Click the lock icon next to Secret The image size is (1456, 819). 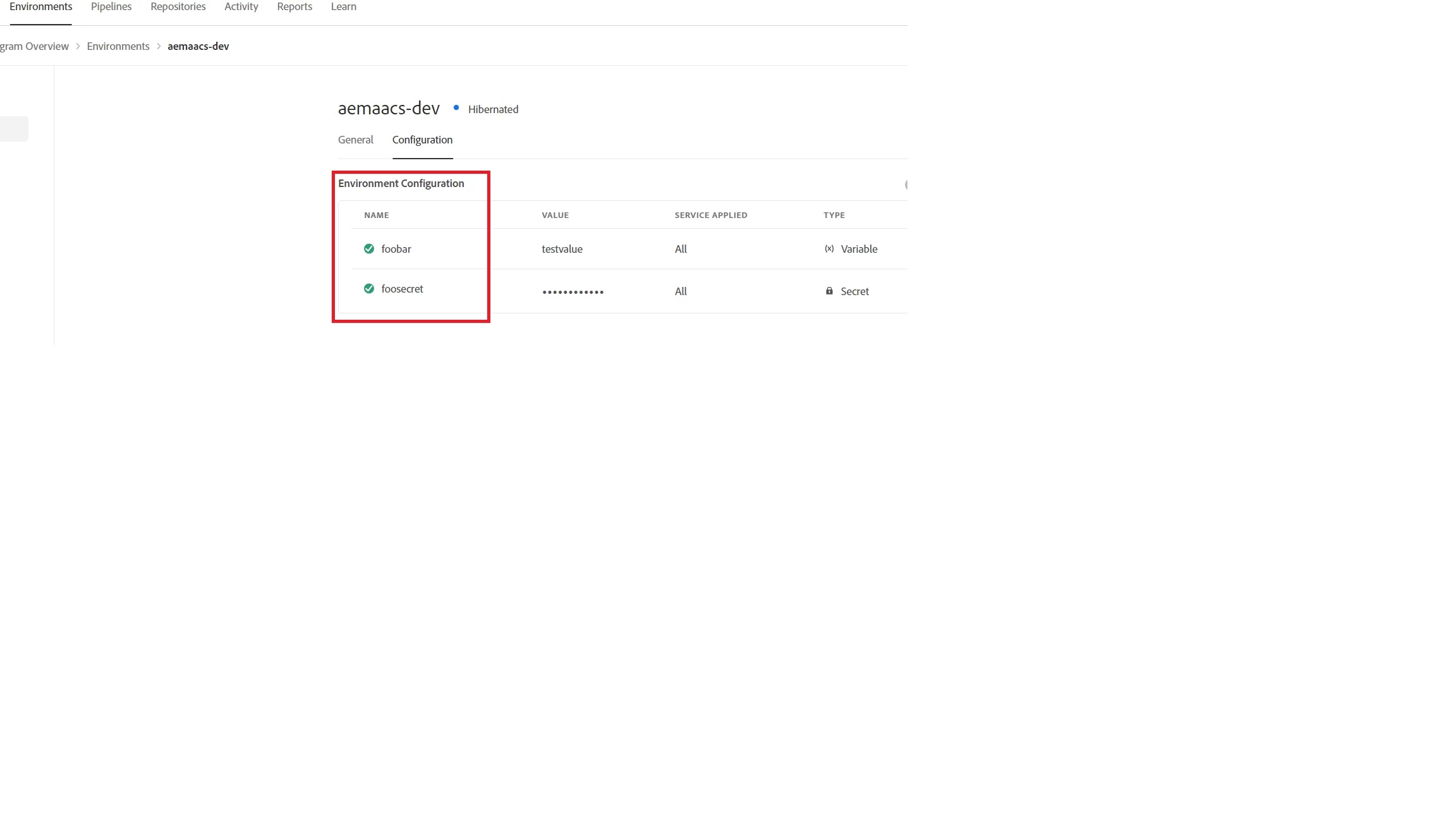click(x=829, y=291)
